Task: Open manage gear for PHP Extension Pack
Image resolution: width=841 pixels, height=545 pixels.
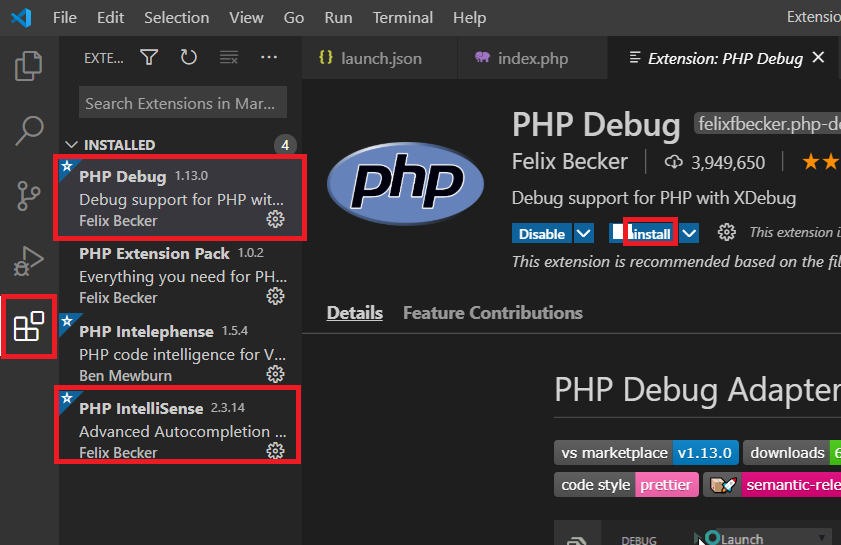Action: [275, 296]
